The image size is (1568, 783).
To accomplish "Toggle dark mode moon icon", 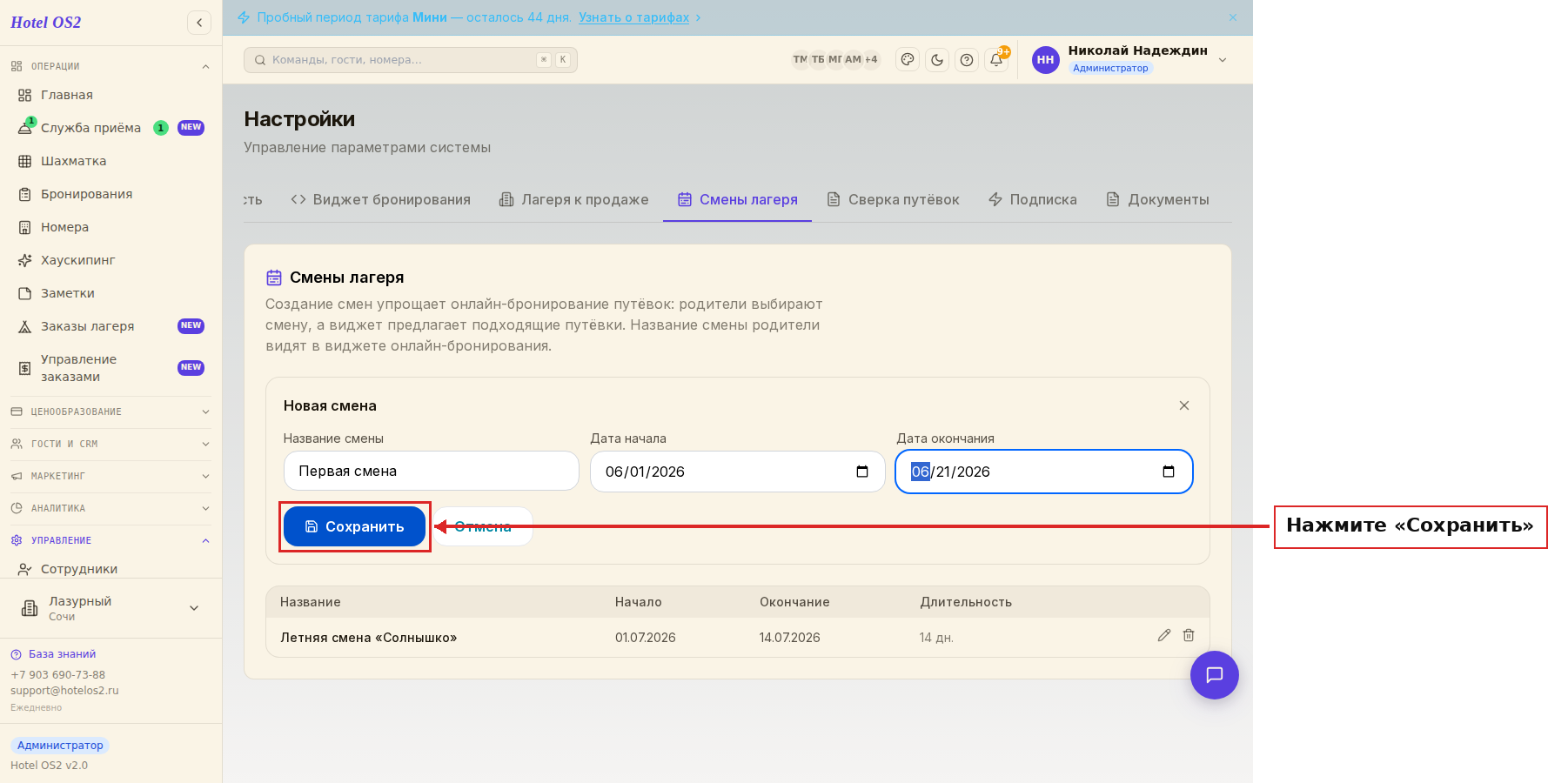I will 937,59.
